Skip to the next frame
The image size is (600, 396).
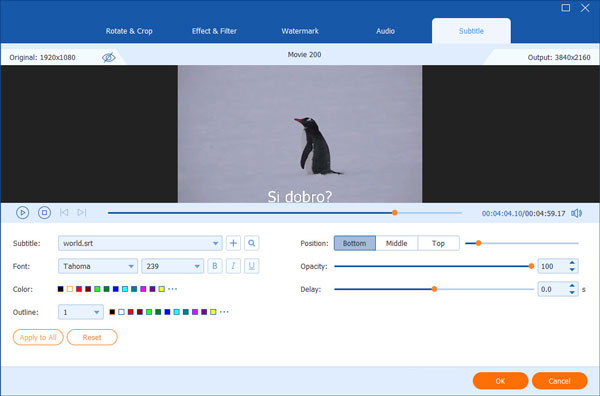(x=82, y=212)
